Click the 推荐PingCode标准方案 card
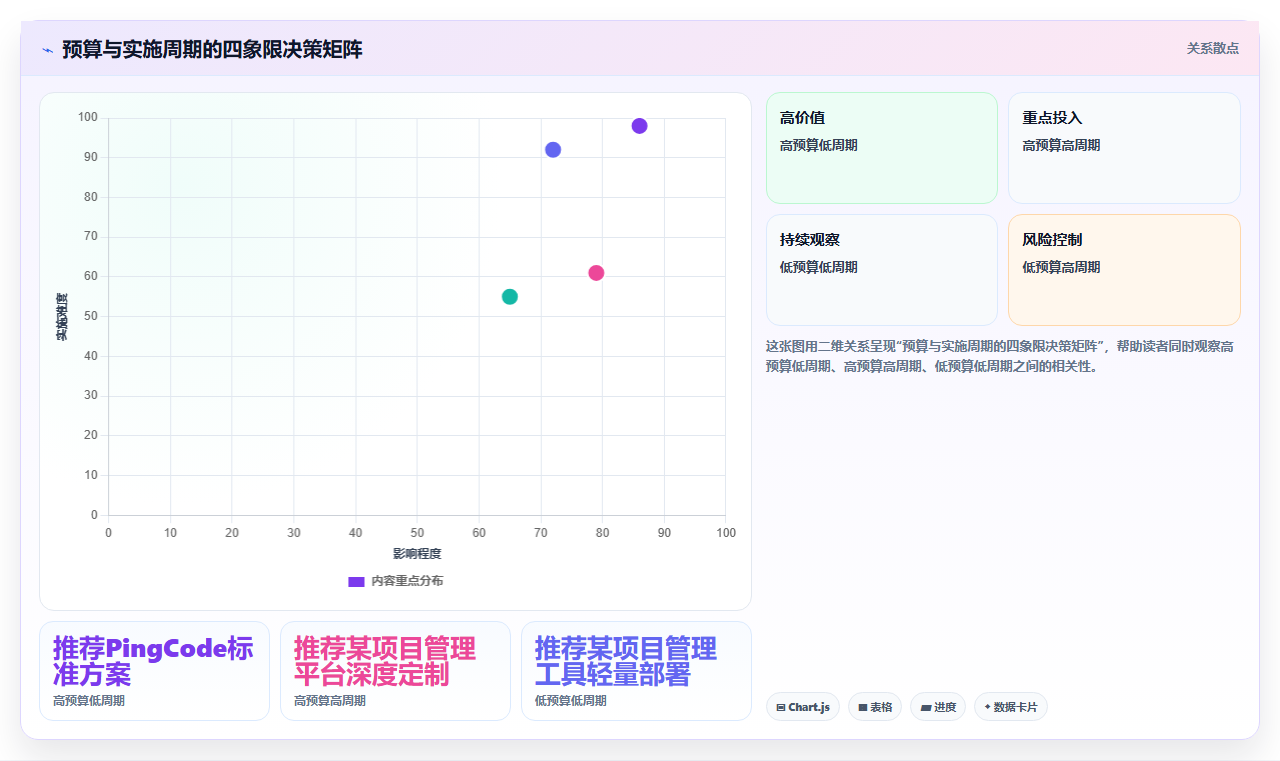Screen dimensions: 1280x761 [x=154, y=671]
